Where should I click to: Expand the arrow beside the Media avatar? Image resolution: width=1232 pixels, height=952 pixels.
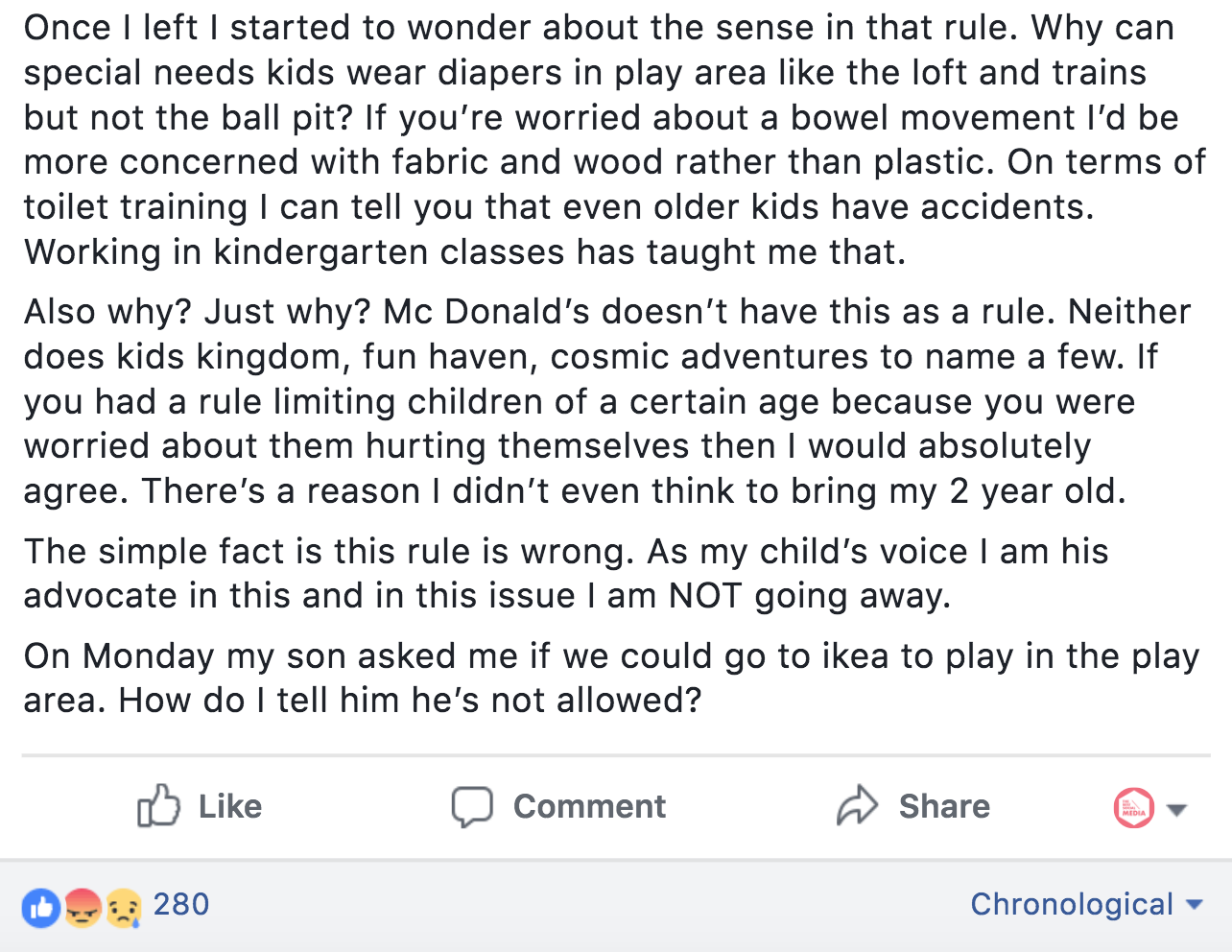(1177, 809)
